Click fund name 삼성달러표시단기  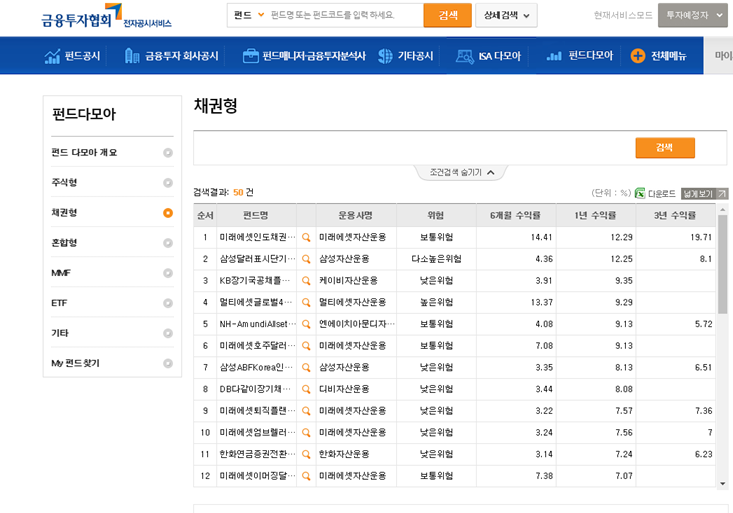point(257,259)
